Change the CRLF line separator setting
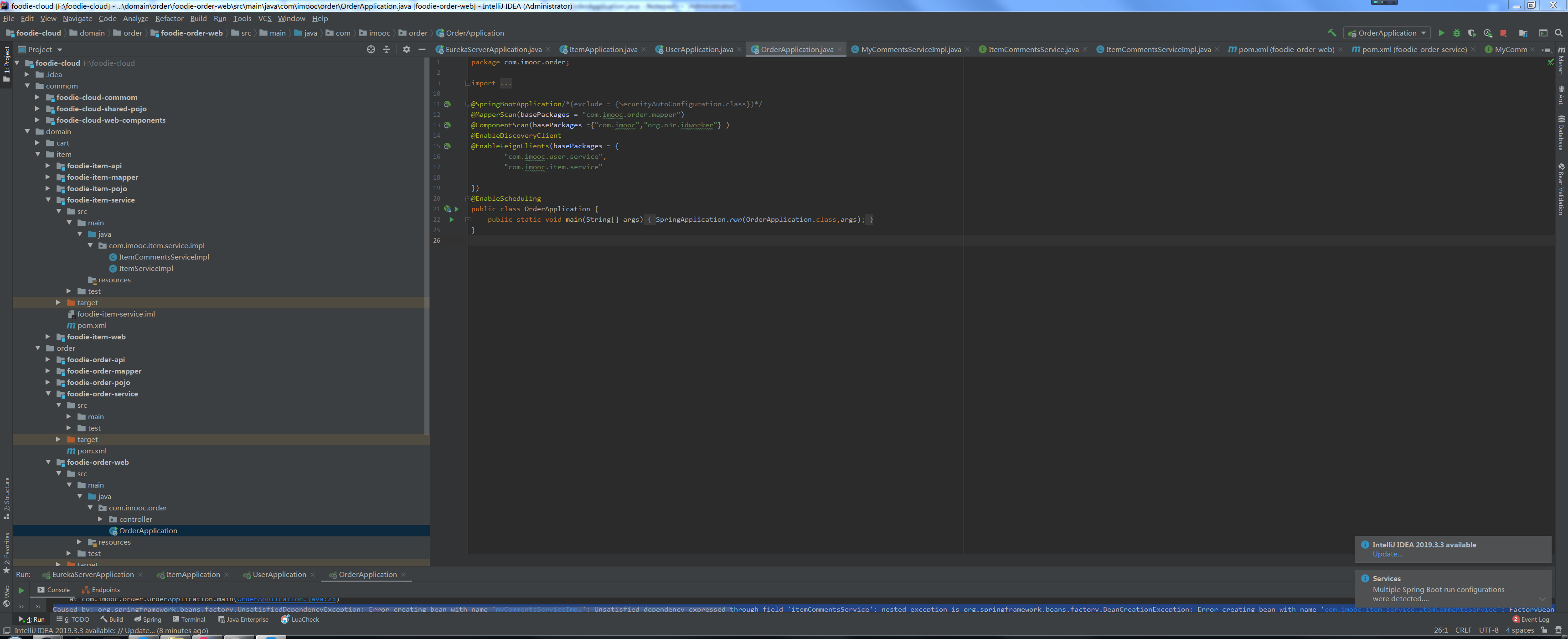1568x639 pixels. click(x=1463, y=630)
